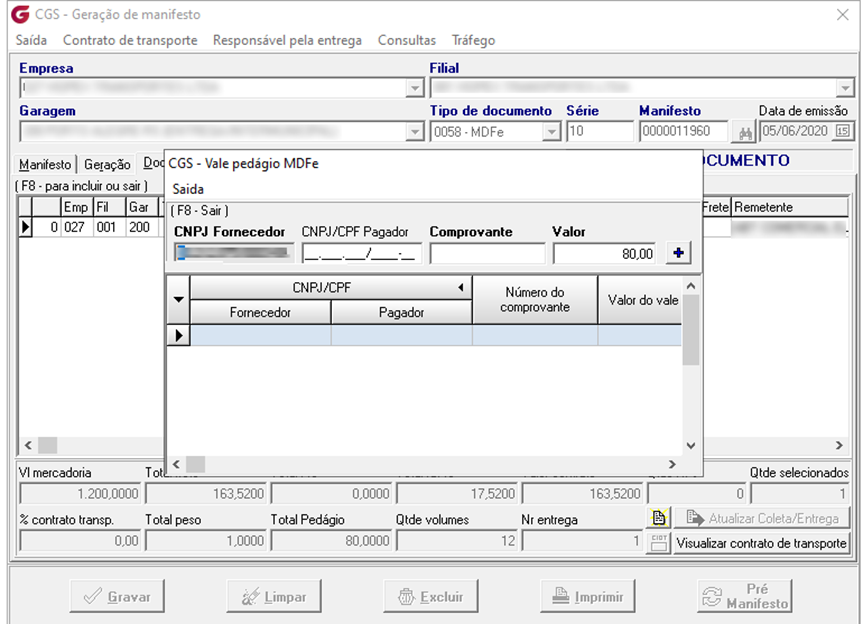Click the Série field

pyautogui.click(x=600, y=132)
